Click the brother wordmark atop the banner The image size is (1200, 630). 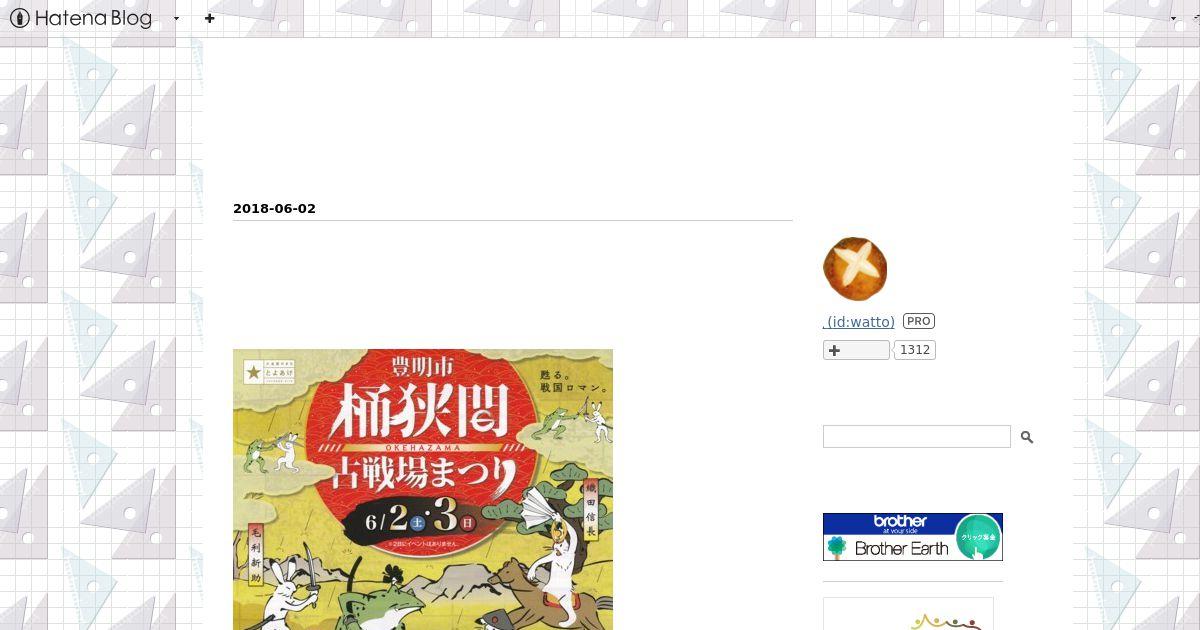900,521
